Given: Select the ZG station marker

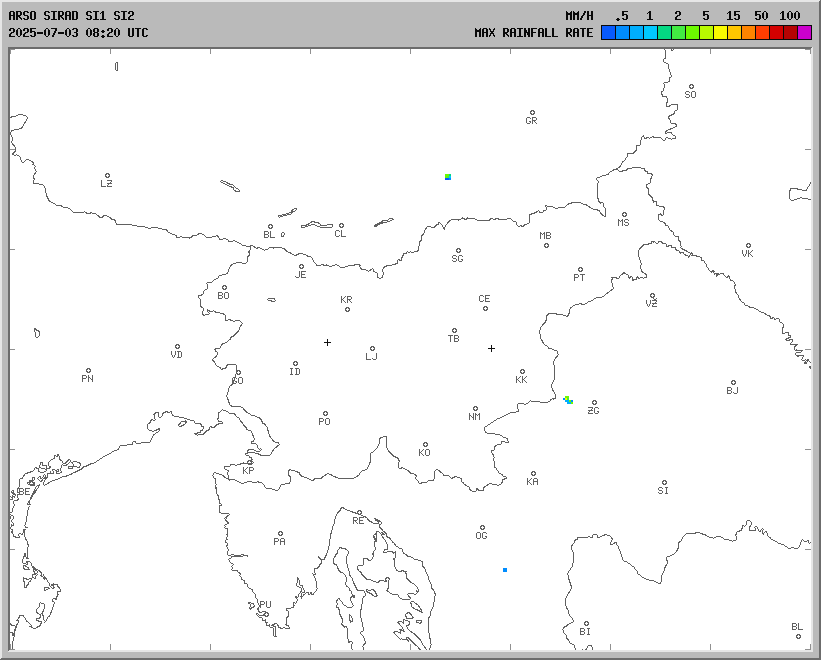Looking at the screenshot, I should point(594,404).
